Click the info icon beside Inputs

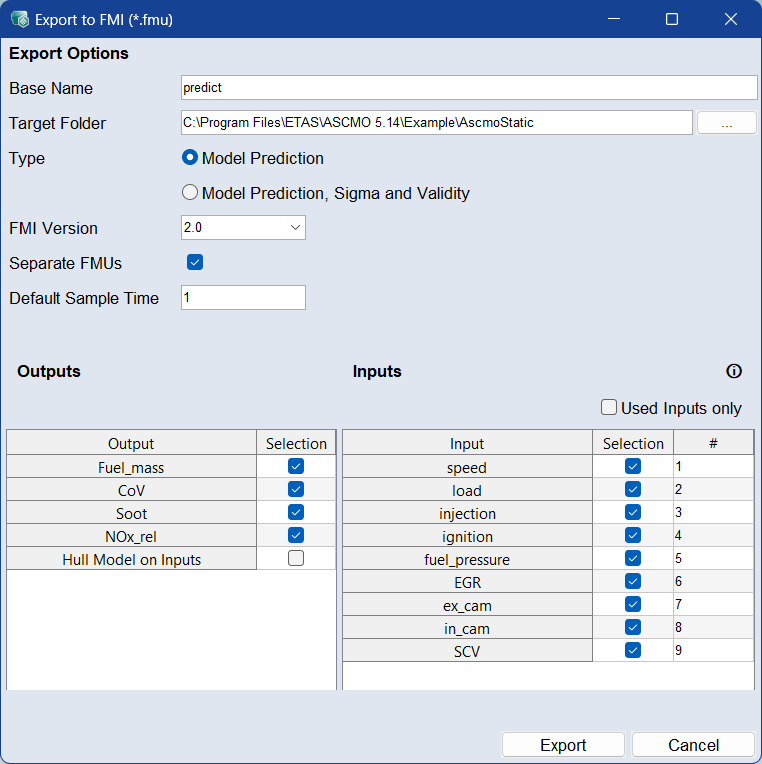[x=734, y=371]
